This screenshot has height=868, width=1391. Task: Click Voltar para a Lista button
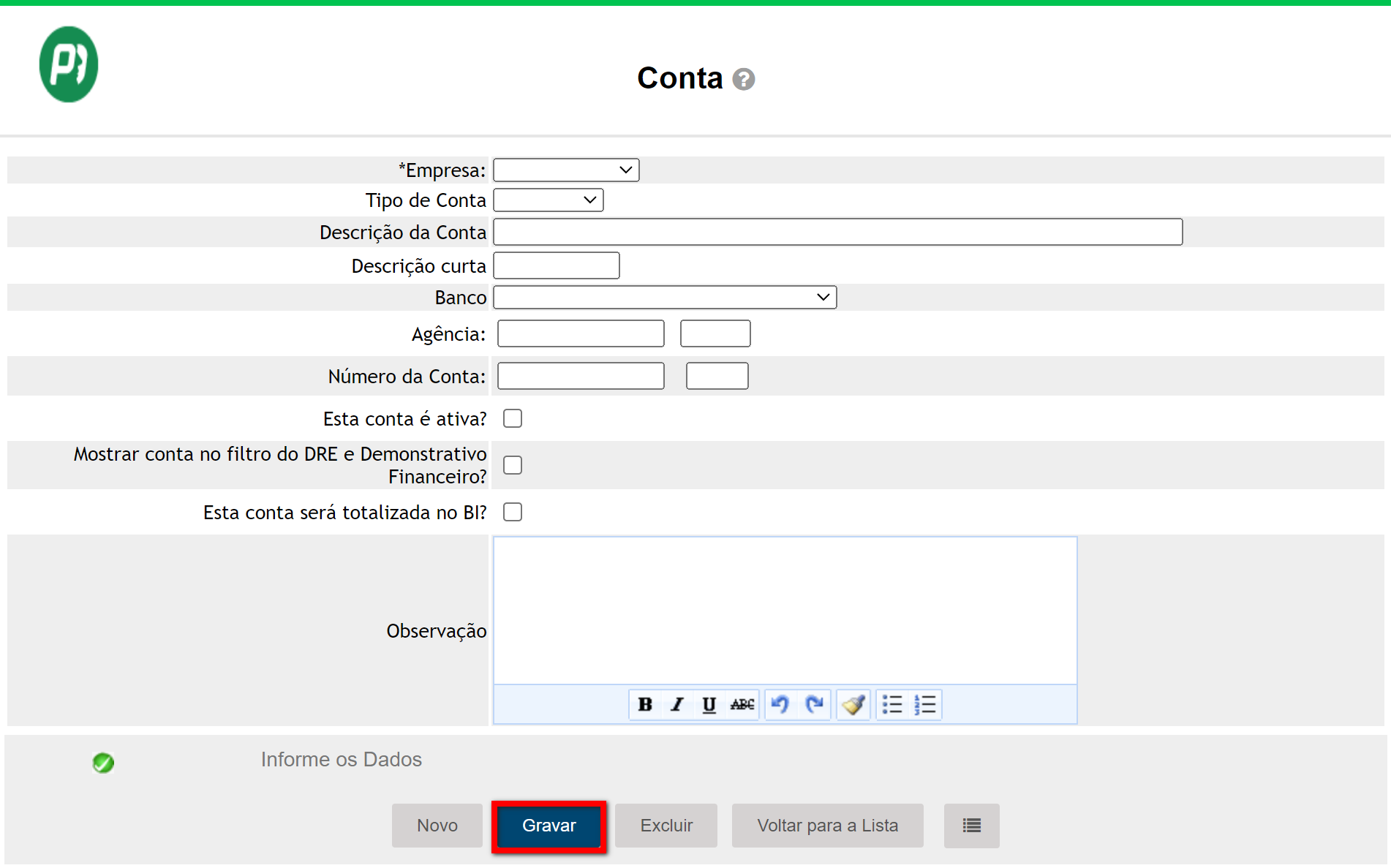point(827,826)
